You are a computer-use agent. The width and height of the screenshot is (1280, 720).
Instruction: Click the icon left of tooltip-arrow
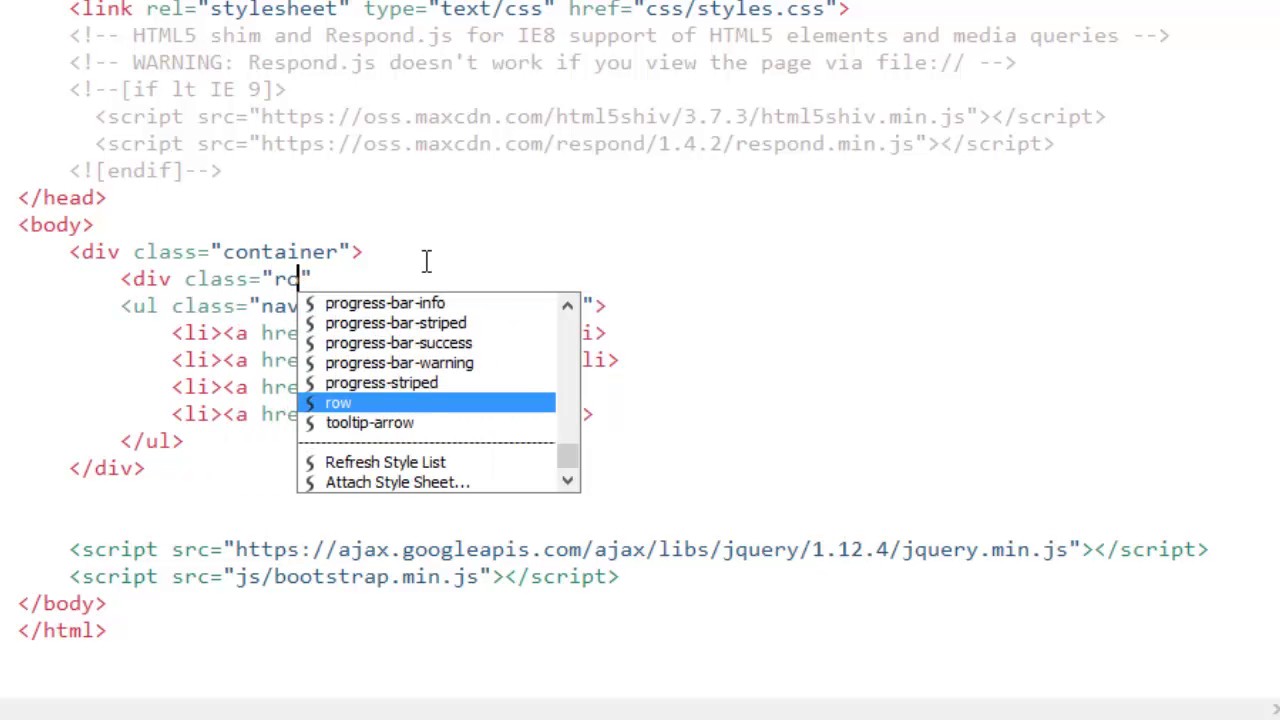tap(310, 423)
